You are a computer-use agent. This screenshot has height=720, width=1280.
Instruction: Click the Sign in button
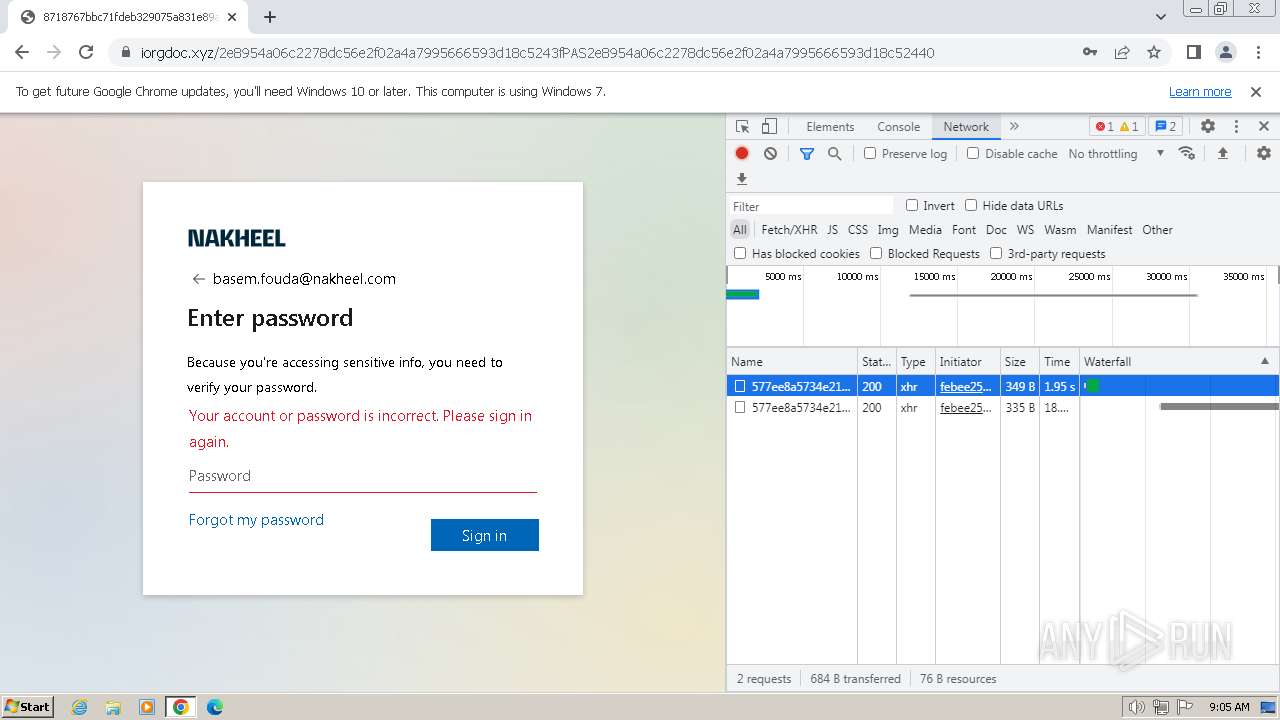point(485,535)
